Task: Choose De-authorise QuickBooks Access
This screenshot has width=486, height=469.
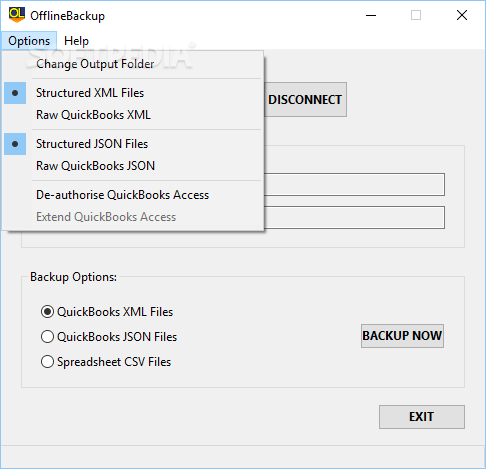Action: [x=133, y=195]
